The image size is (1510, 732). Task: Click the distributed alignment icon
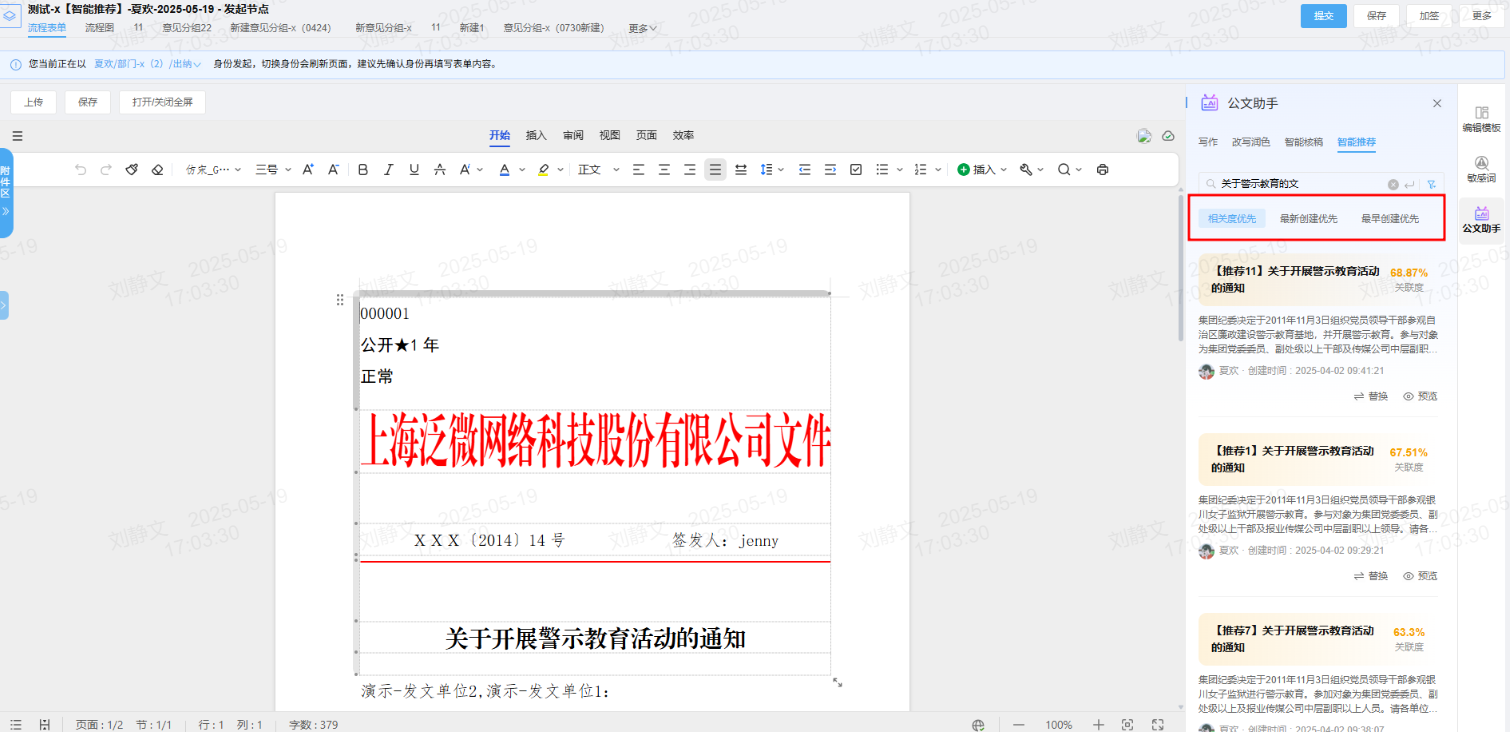[x=741, y=170]
